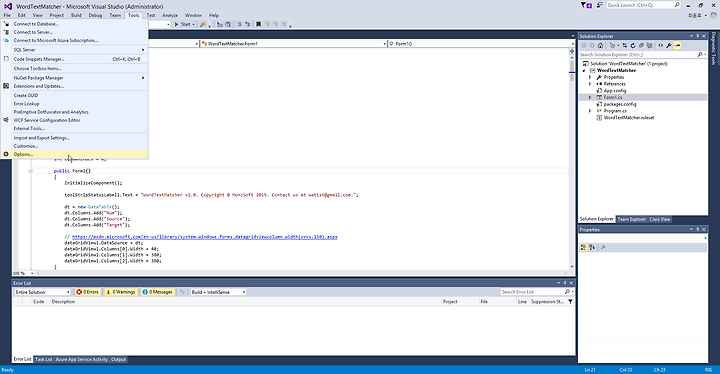
Task: Toggle the 0 Messages filter
Action: click(x=158, y=292)
